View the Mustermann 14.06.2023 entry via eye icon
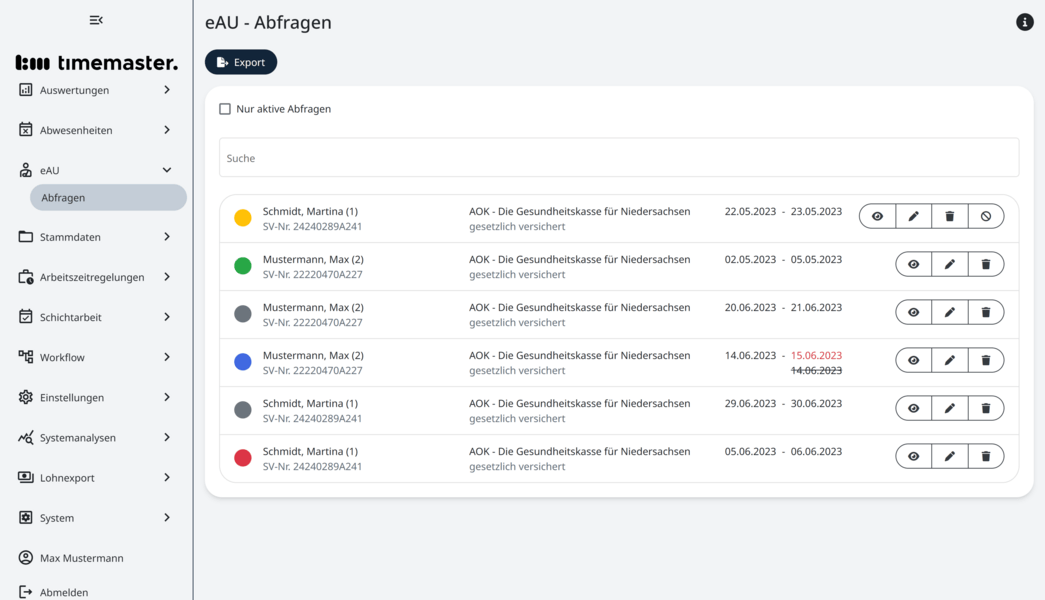Viewport: 1045px width, 600px height. (x=913, y=360)
